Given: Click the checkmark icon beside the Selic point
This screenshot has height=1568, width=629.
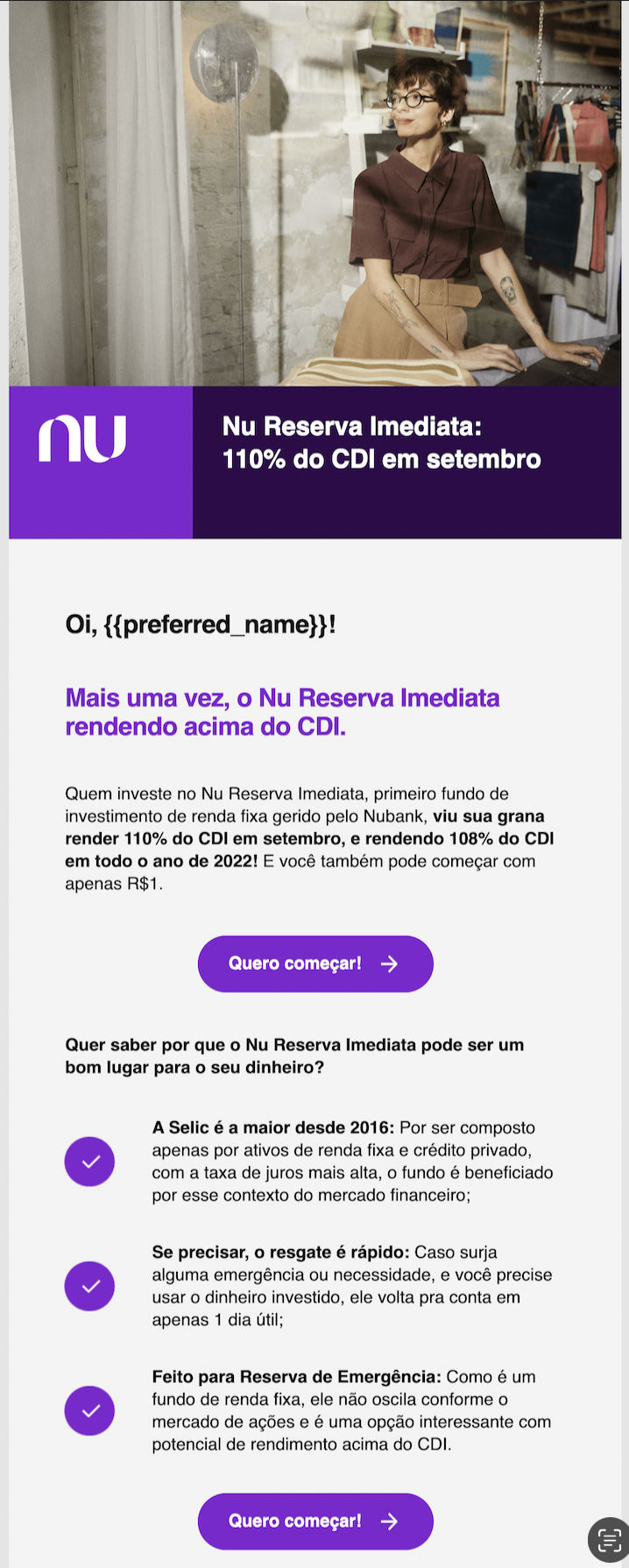Looking at the screenshot, I should [89, 1162].
